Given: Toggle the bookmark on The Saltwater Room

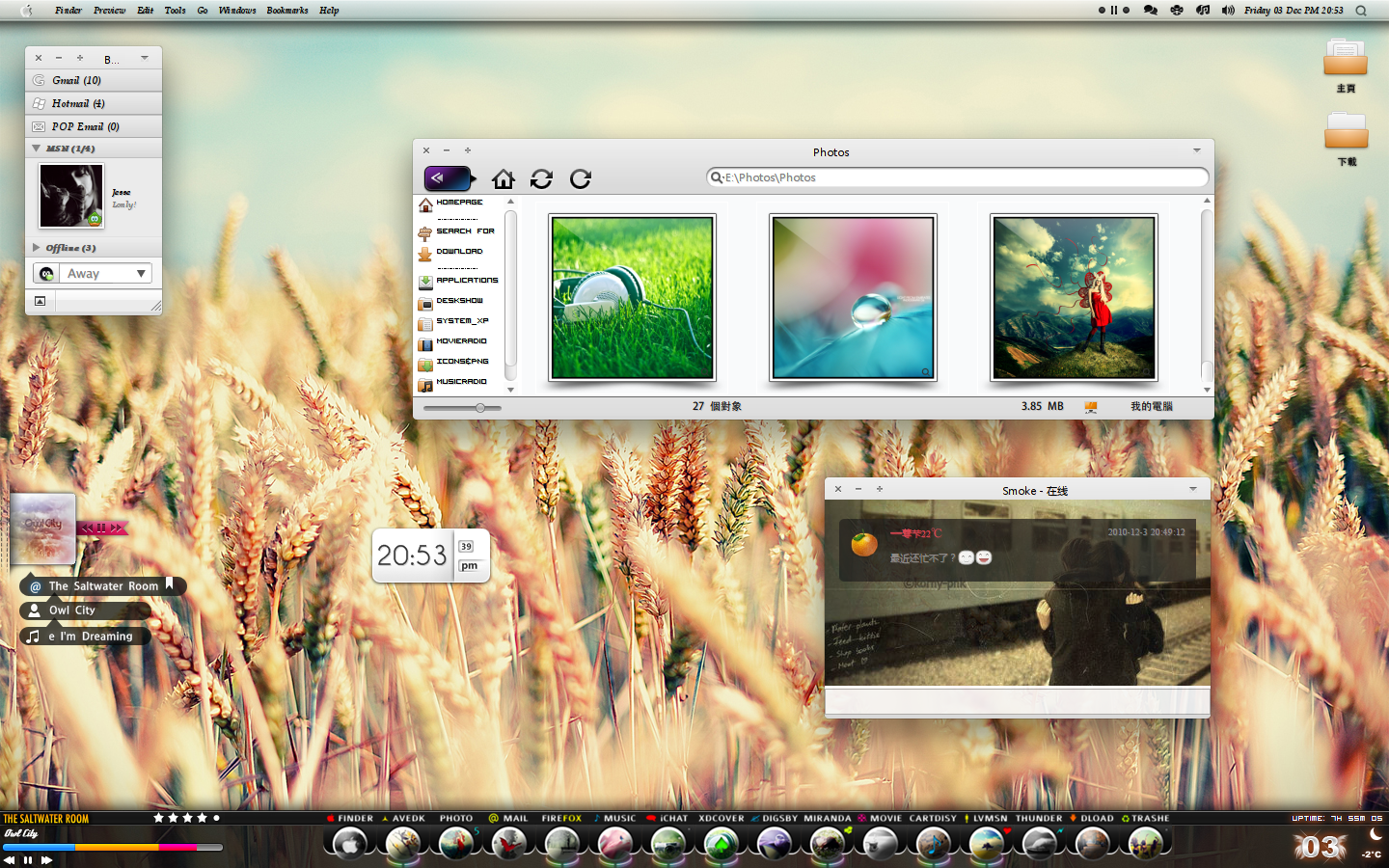Looking at the screenshot, I should pos(170,583).
